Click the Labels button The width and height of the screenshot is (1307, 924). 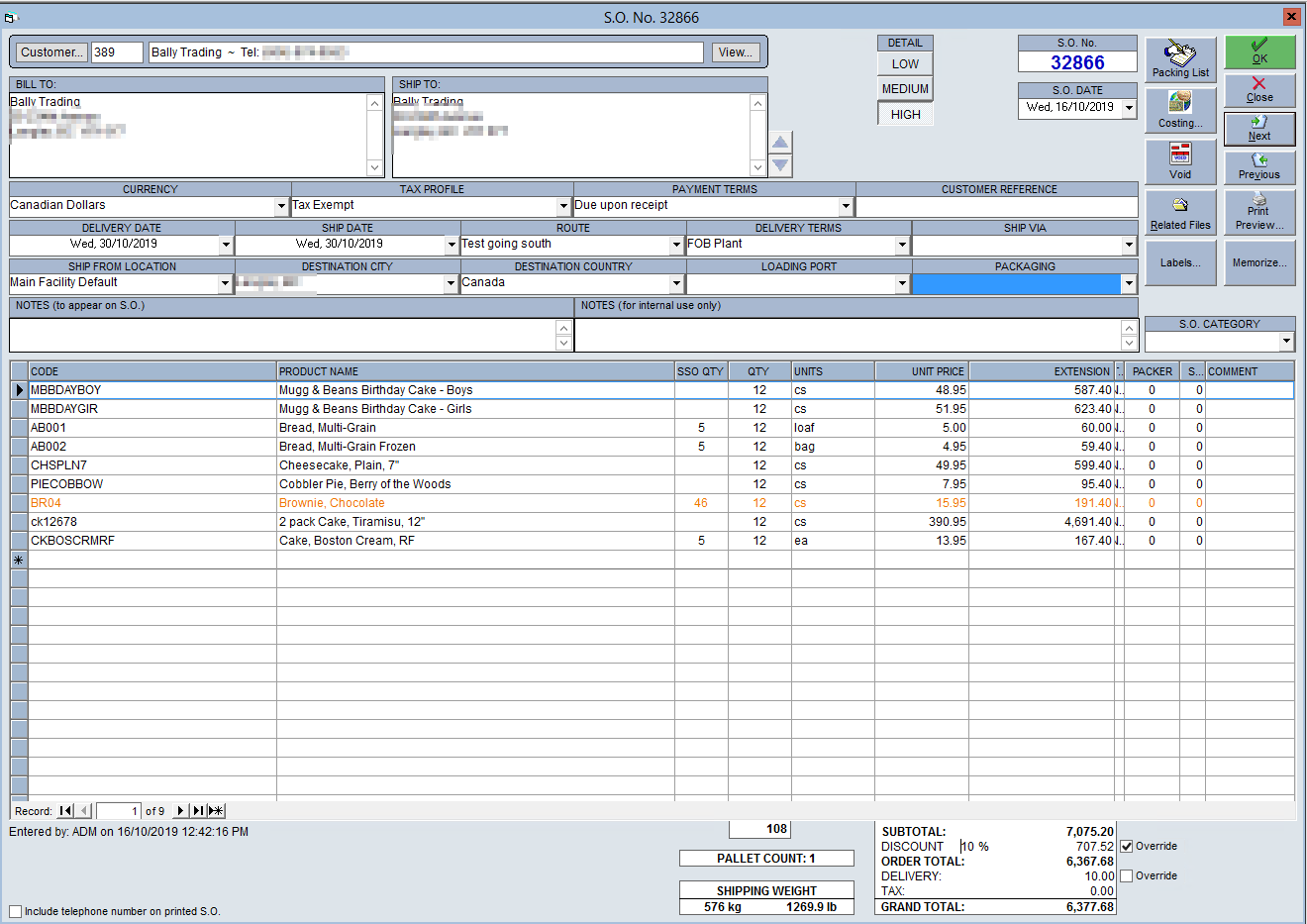pyautogui.click(x=1180, y=262)
